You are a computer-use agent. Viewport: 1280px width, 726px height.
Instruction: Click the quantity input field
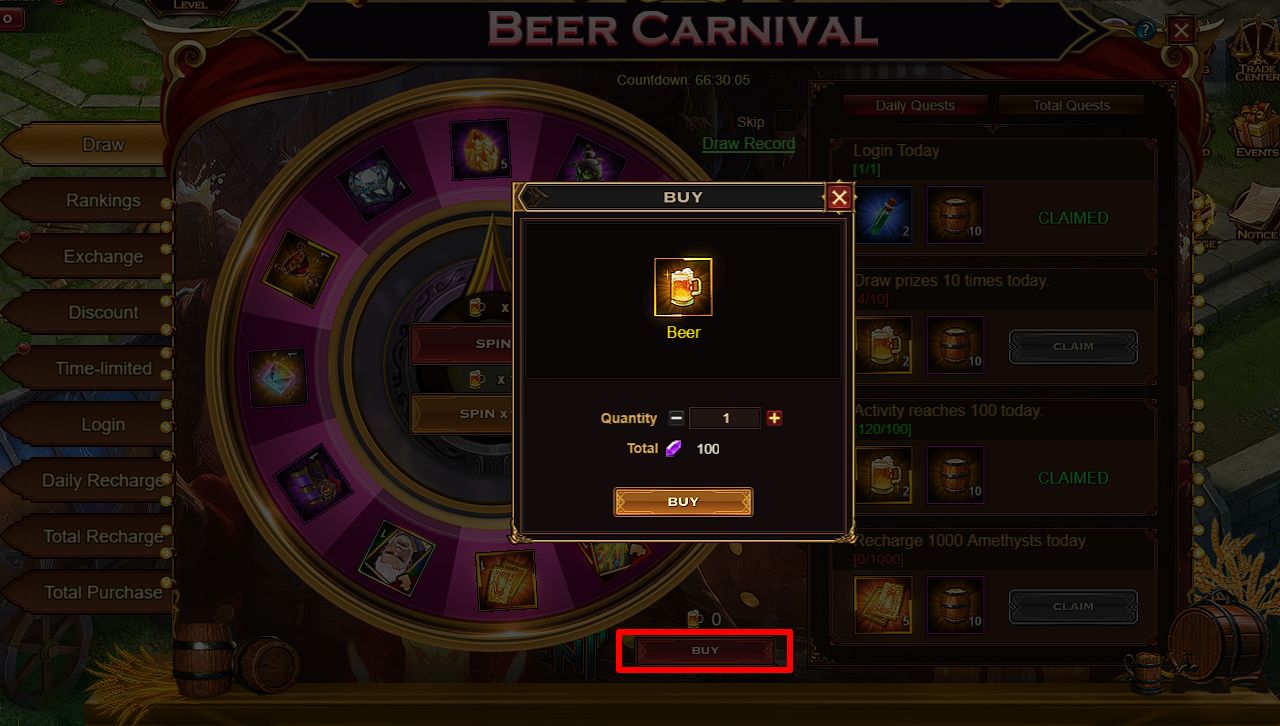725,418
